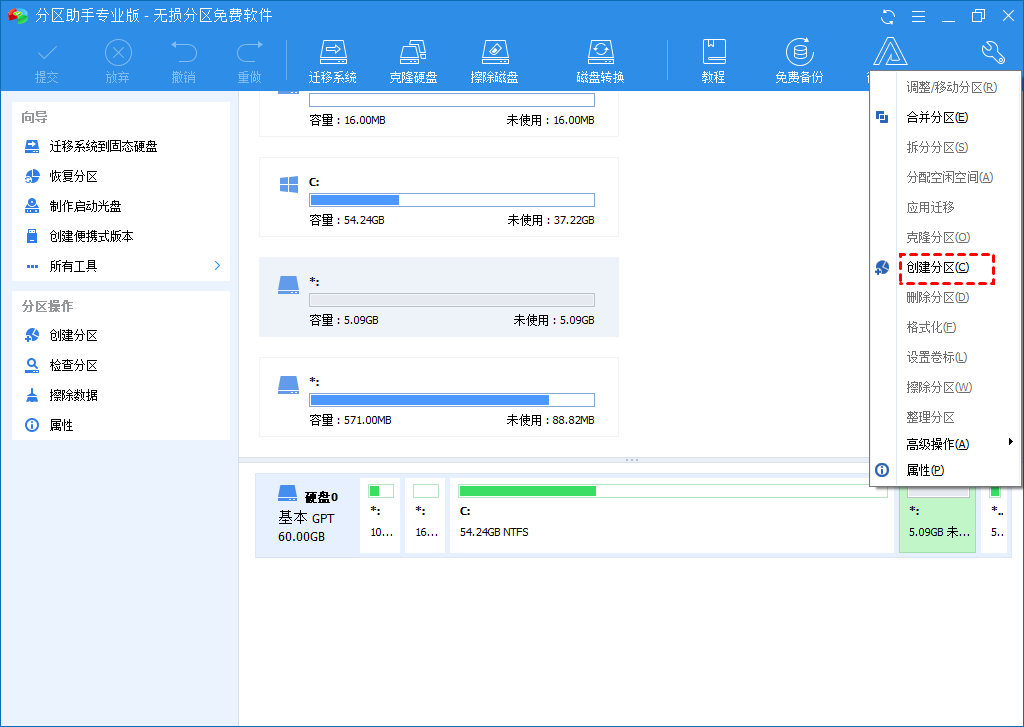The width and height of the screenshot is (1024, 727).
Task: Open the wrench tools icon in the toolbar
Action: pyautogui.click(x=993, y=52)
